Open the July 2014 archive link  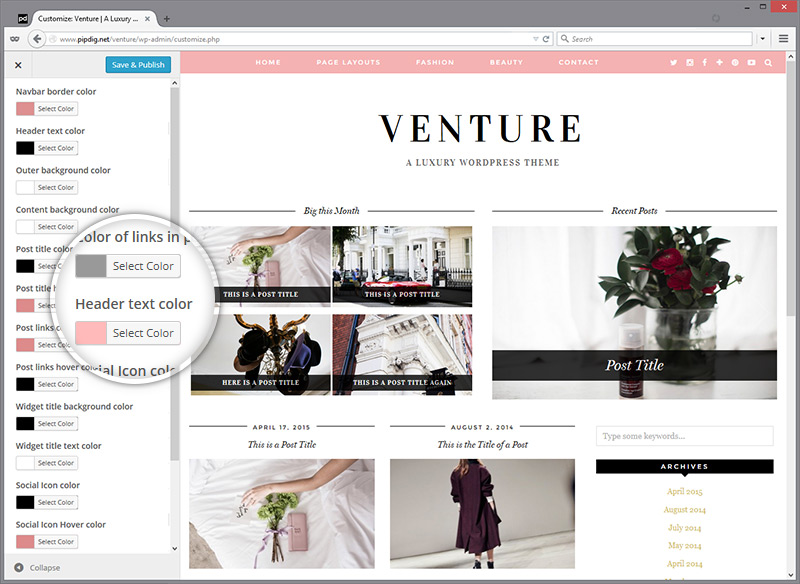685,527
